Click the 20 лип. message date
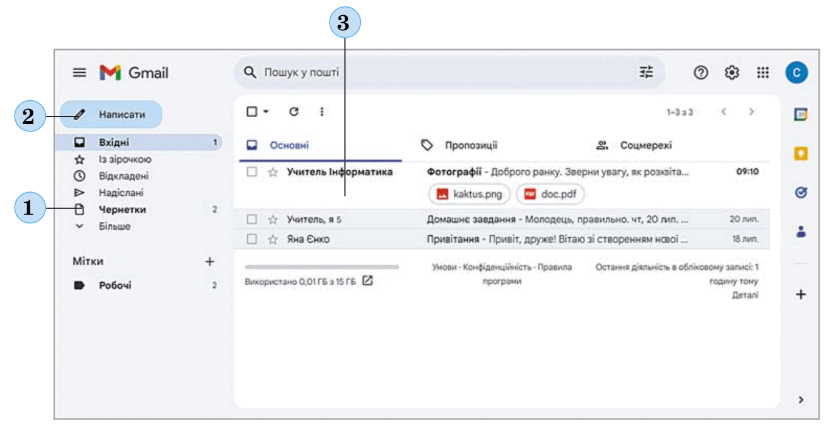 744,219
